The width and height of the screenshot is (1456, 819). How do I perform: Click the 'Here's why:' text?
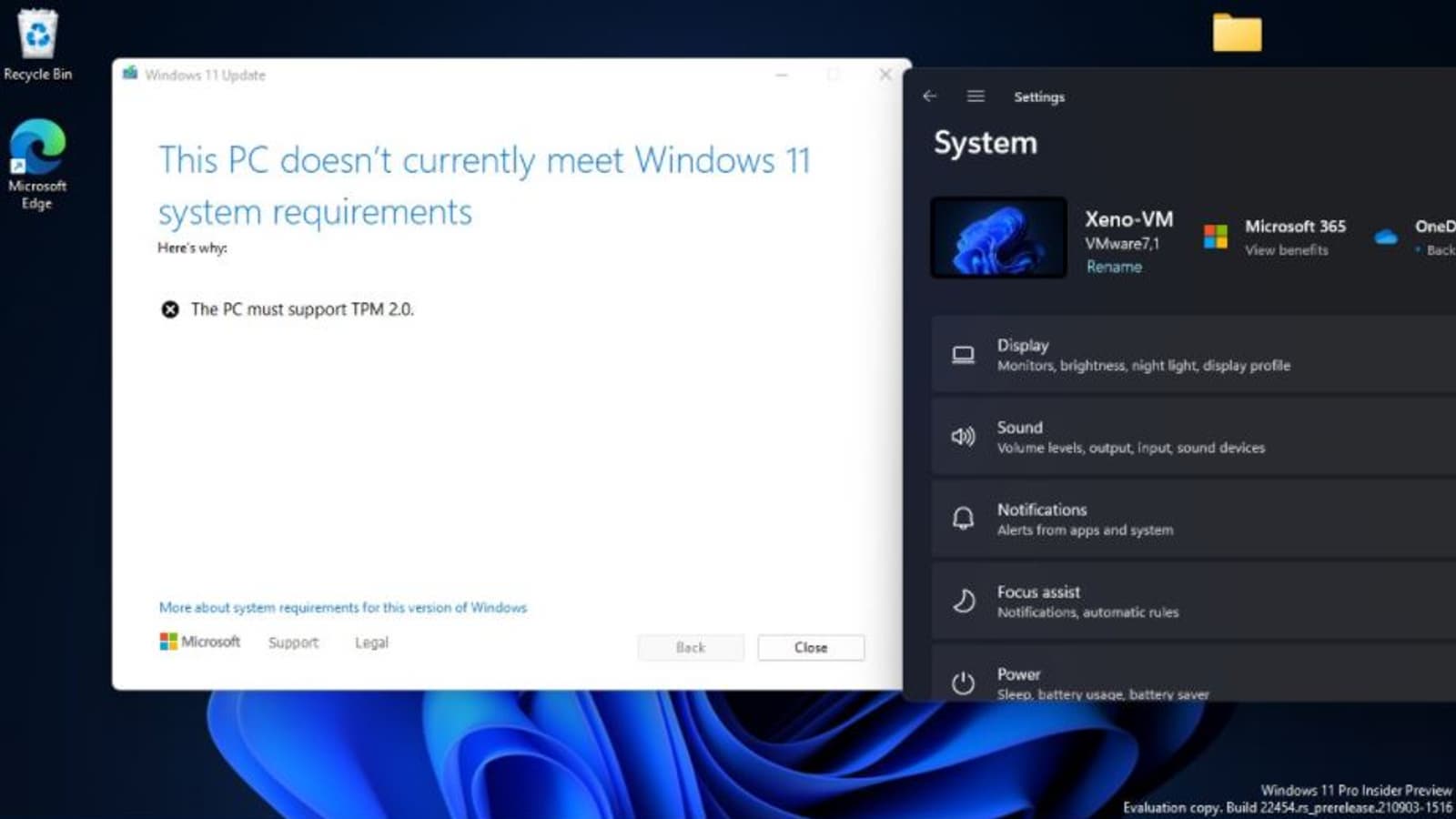pyautogui.click(x=192, y=248)
